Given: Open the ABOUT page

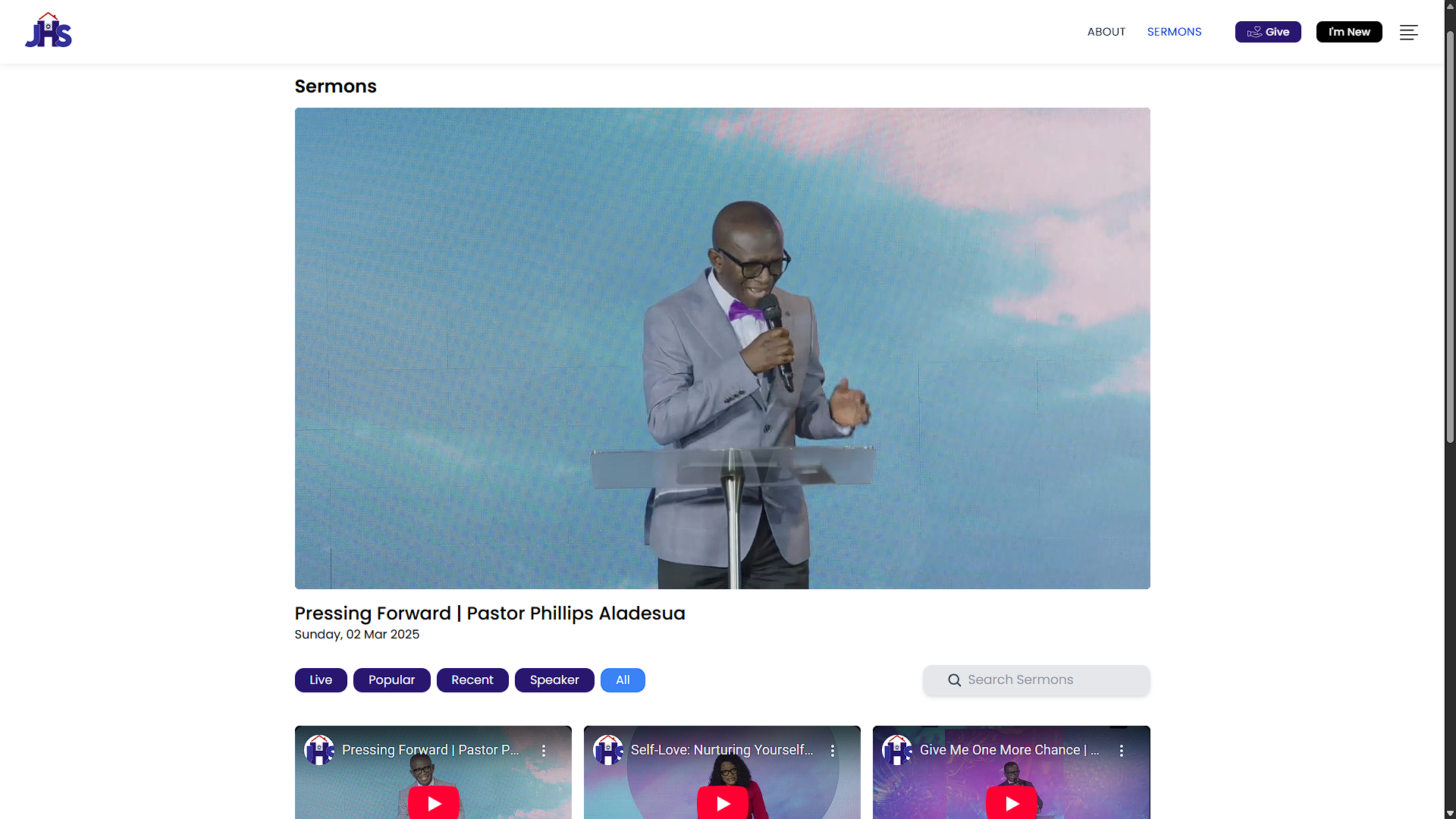Looking at the screenshot, I should (1106, 32).
